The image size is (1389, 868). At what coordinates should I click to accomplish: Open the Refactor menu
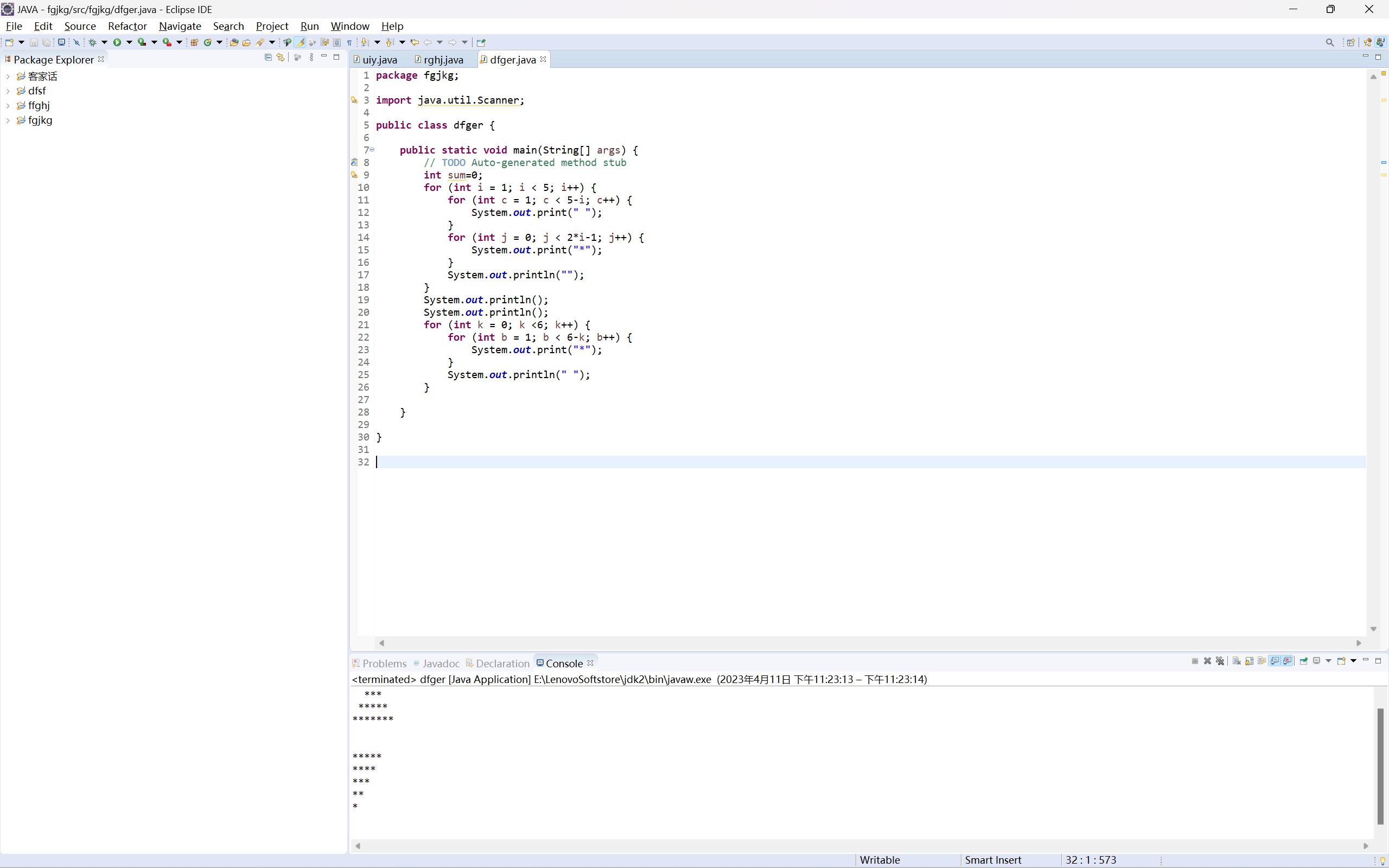127,27
